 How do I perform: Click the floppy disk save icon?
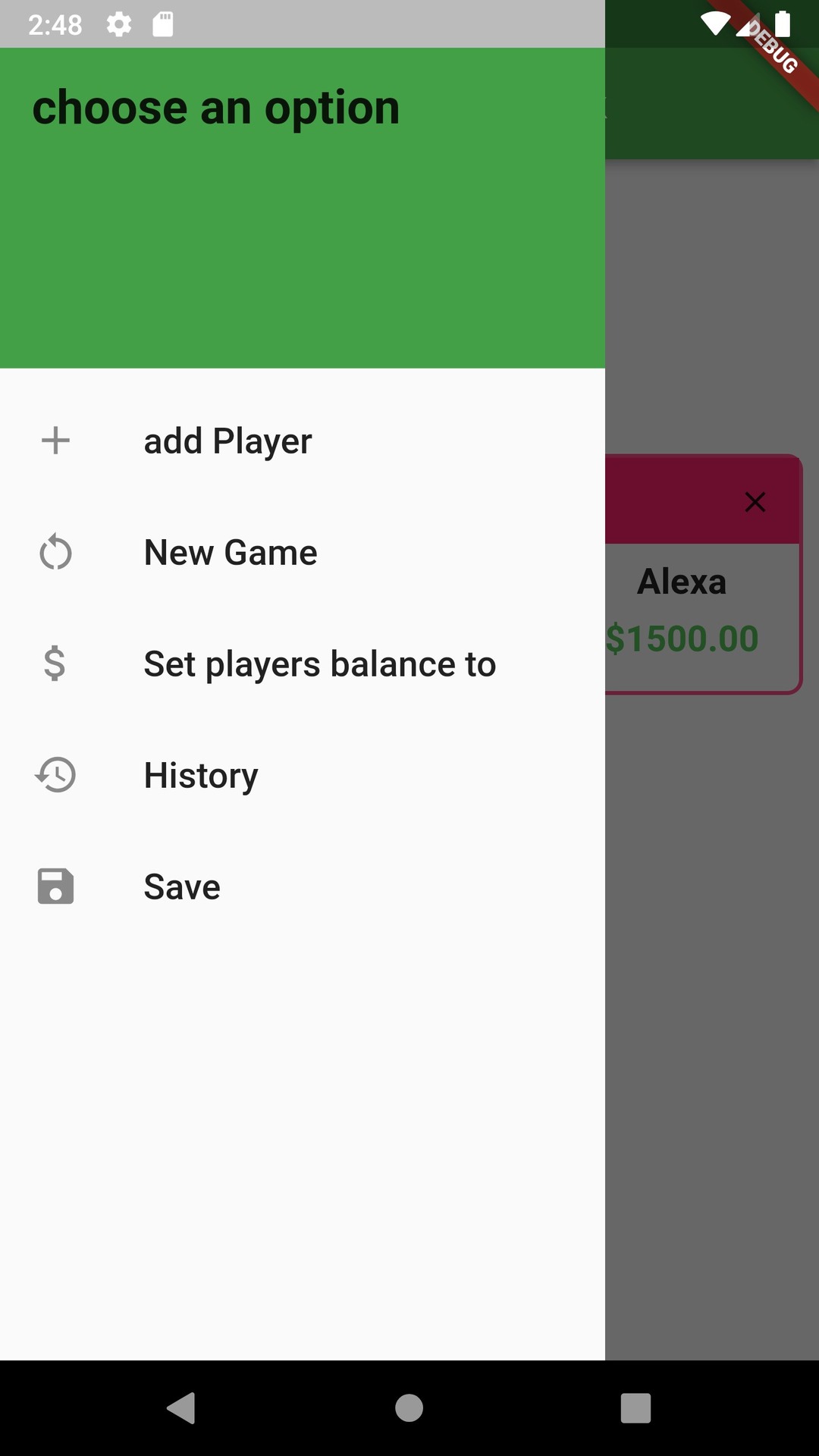tap(55, 886)
